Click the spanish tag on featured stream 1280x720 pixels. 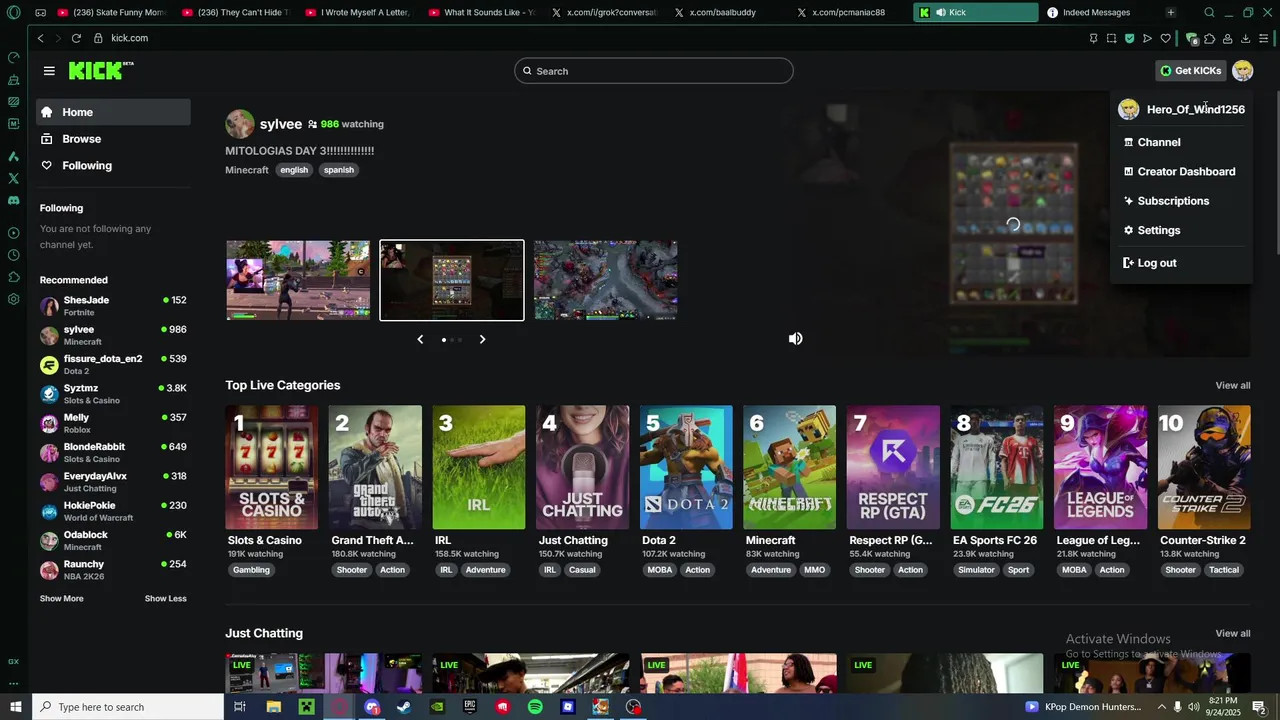pyautogui.click(x=339, y=170)
